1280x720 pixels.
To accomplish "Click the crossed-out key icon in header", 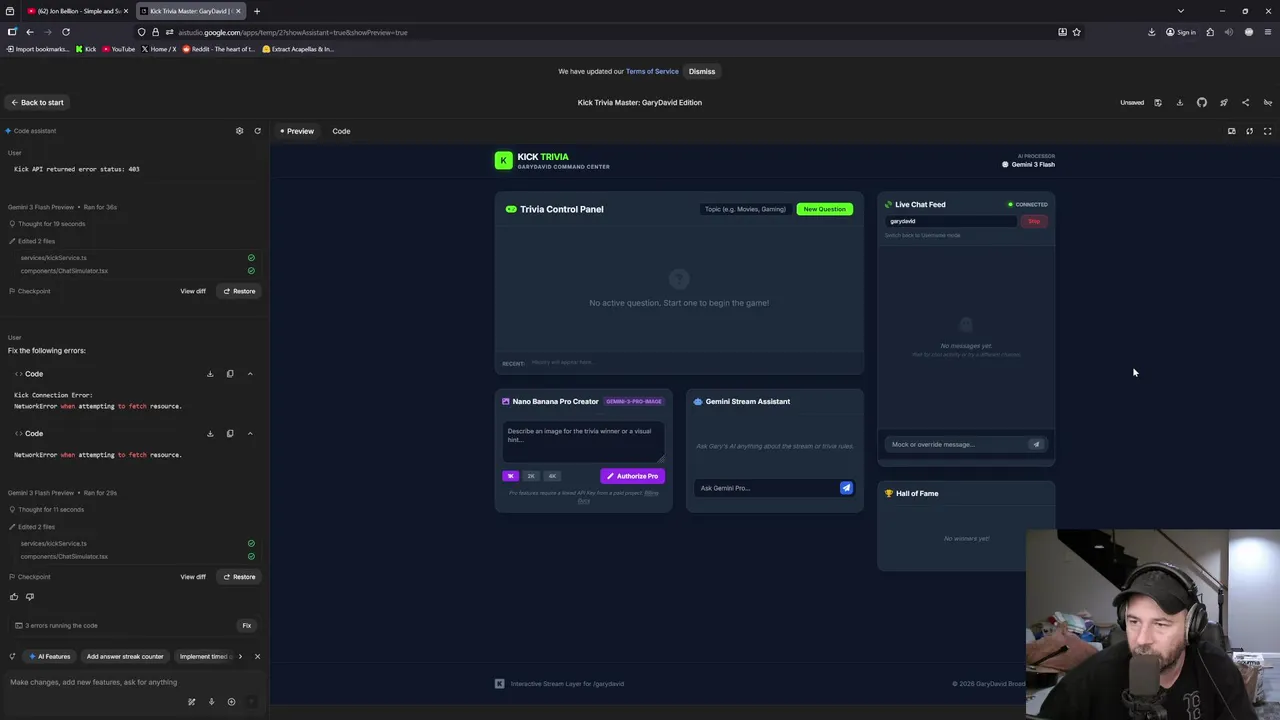I will tap(1267, 102).
